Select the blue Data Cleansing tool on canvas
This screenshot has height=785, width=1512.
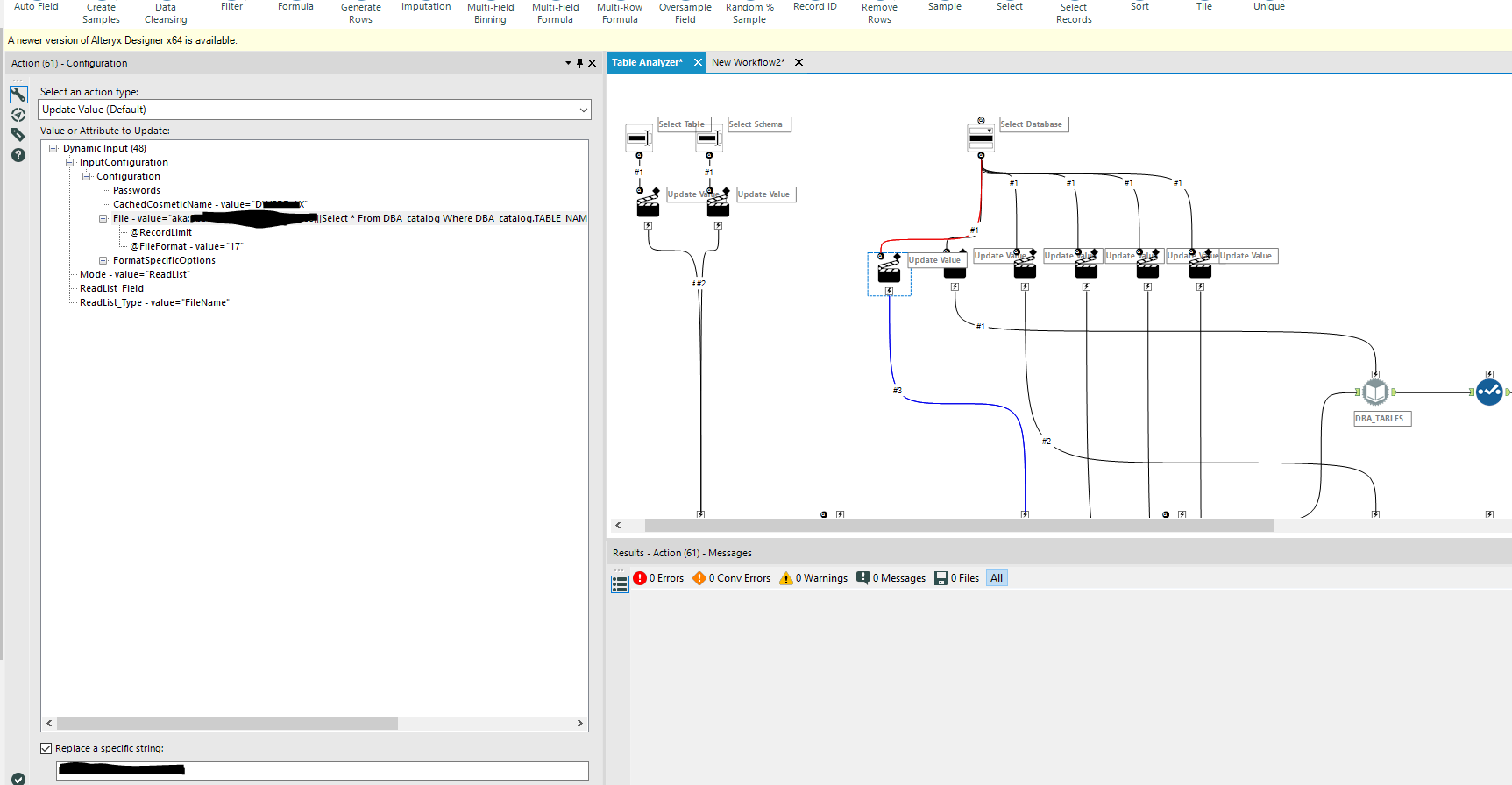(x=1489, y=392)
